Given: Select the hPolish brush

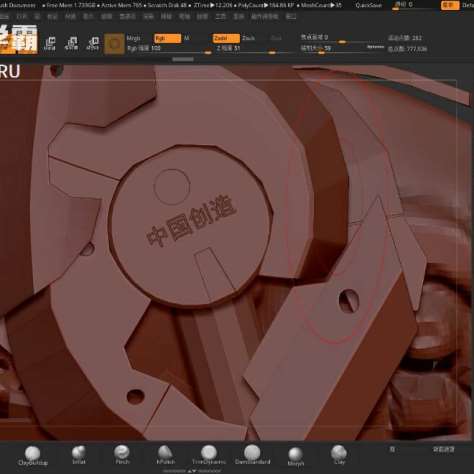Looking at the screenshot, I should pos(165,455).
